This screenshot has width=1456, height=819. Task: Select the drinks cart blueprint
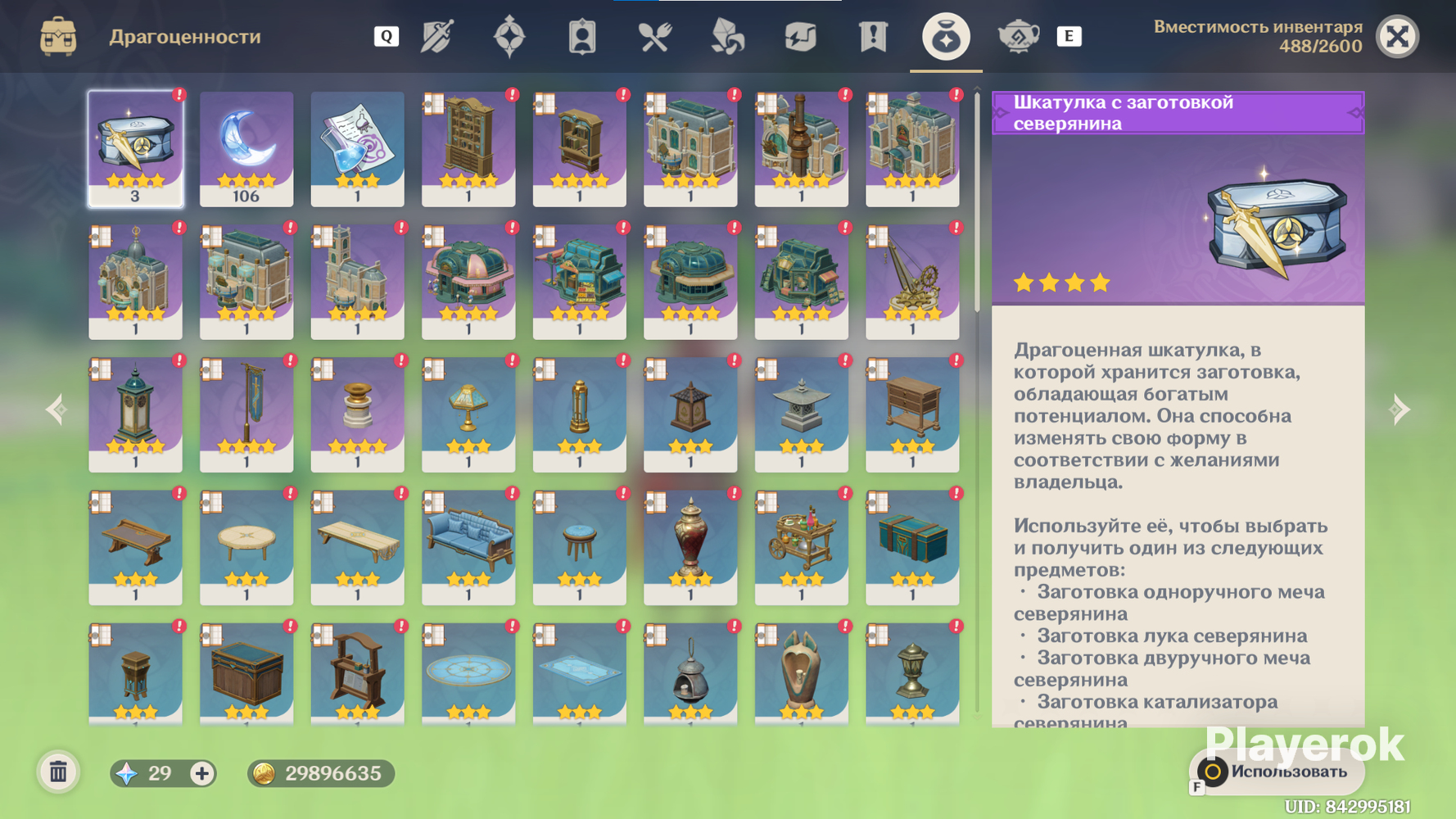[802, 547]
